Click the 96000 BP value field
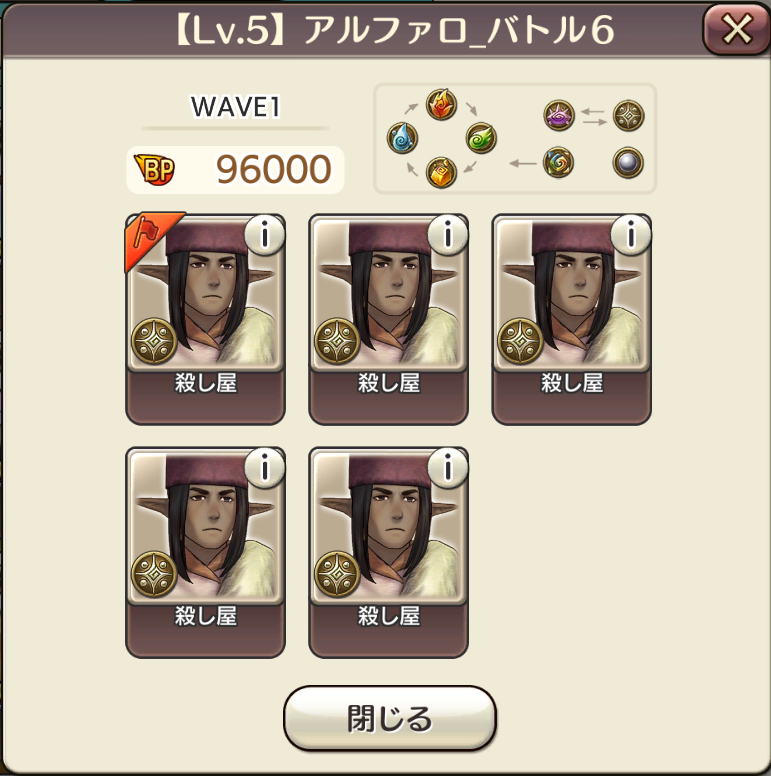771x776 pixels. coord(235,169)
